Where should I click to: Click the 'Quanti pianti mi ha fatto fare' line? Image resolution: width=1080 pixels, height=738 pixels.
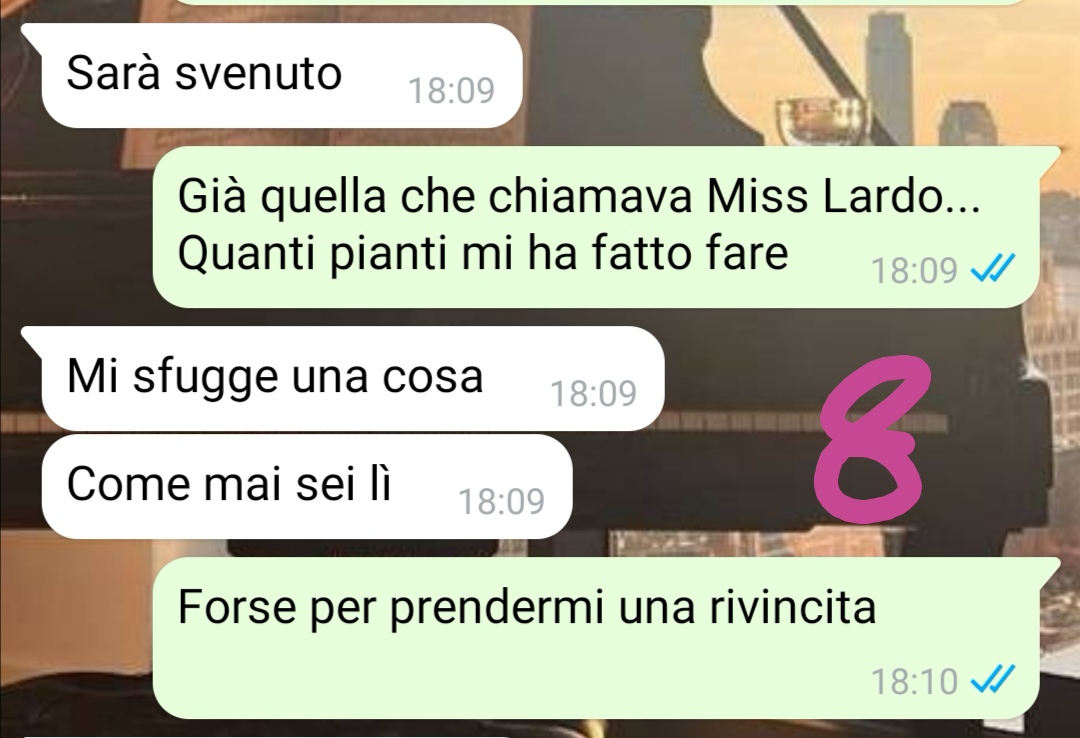483,253
